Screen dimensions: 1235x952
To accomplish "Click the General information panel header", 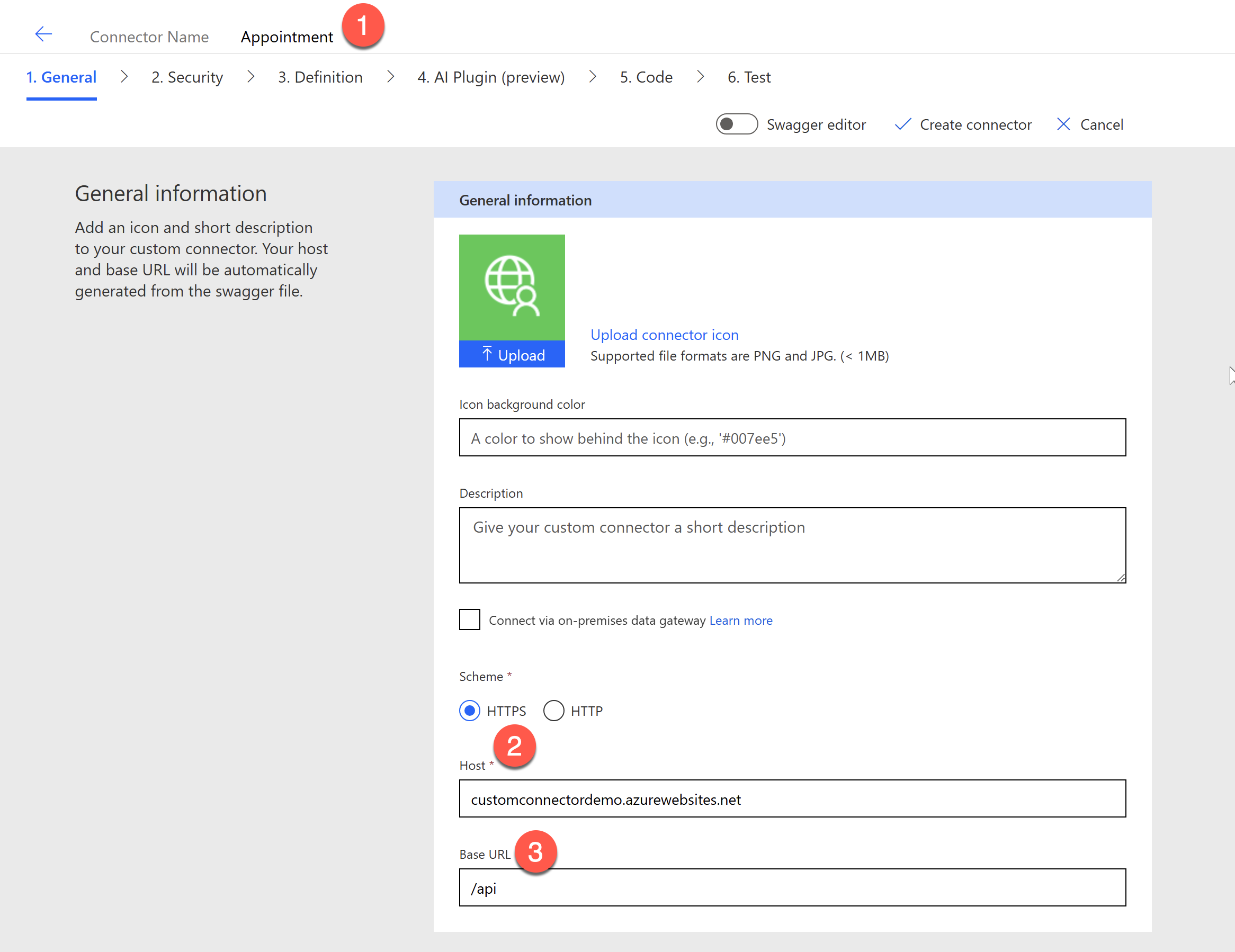I will [x=792, y=200].
